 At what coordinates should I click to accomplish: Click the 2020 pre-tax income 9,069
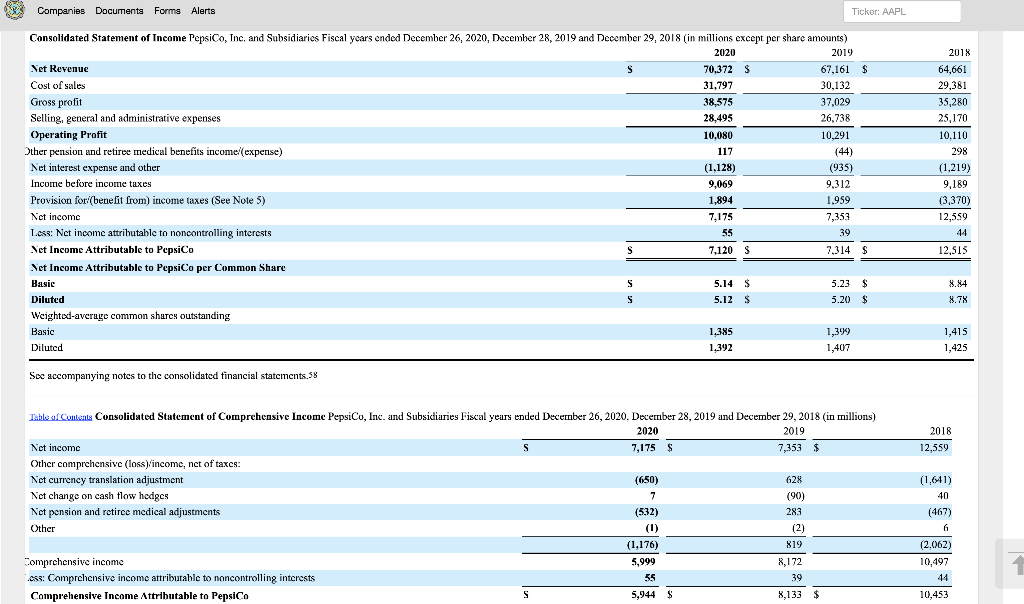tap(720, 184)
